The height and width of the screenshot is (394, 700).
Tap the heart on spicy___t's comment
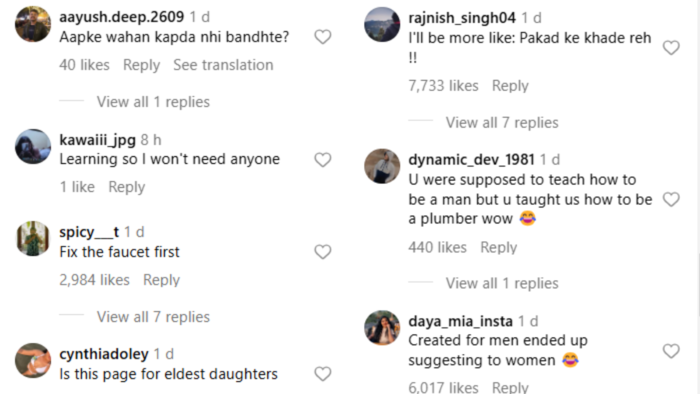322,252
